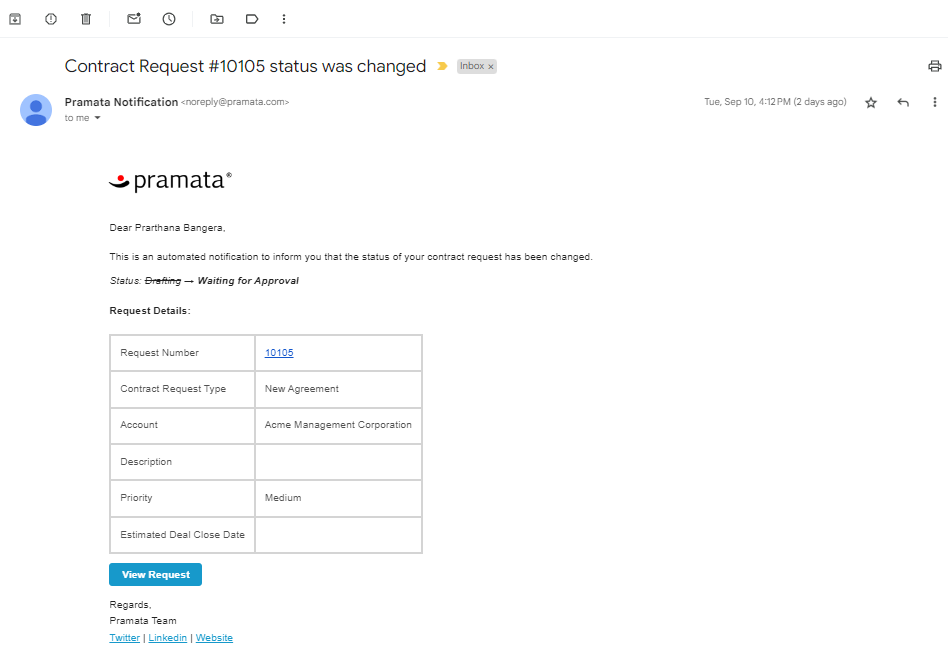Open the Website link
948x660 pixels.
(x=214, y=638)
